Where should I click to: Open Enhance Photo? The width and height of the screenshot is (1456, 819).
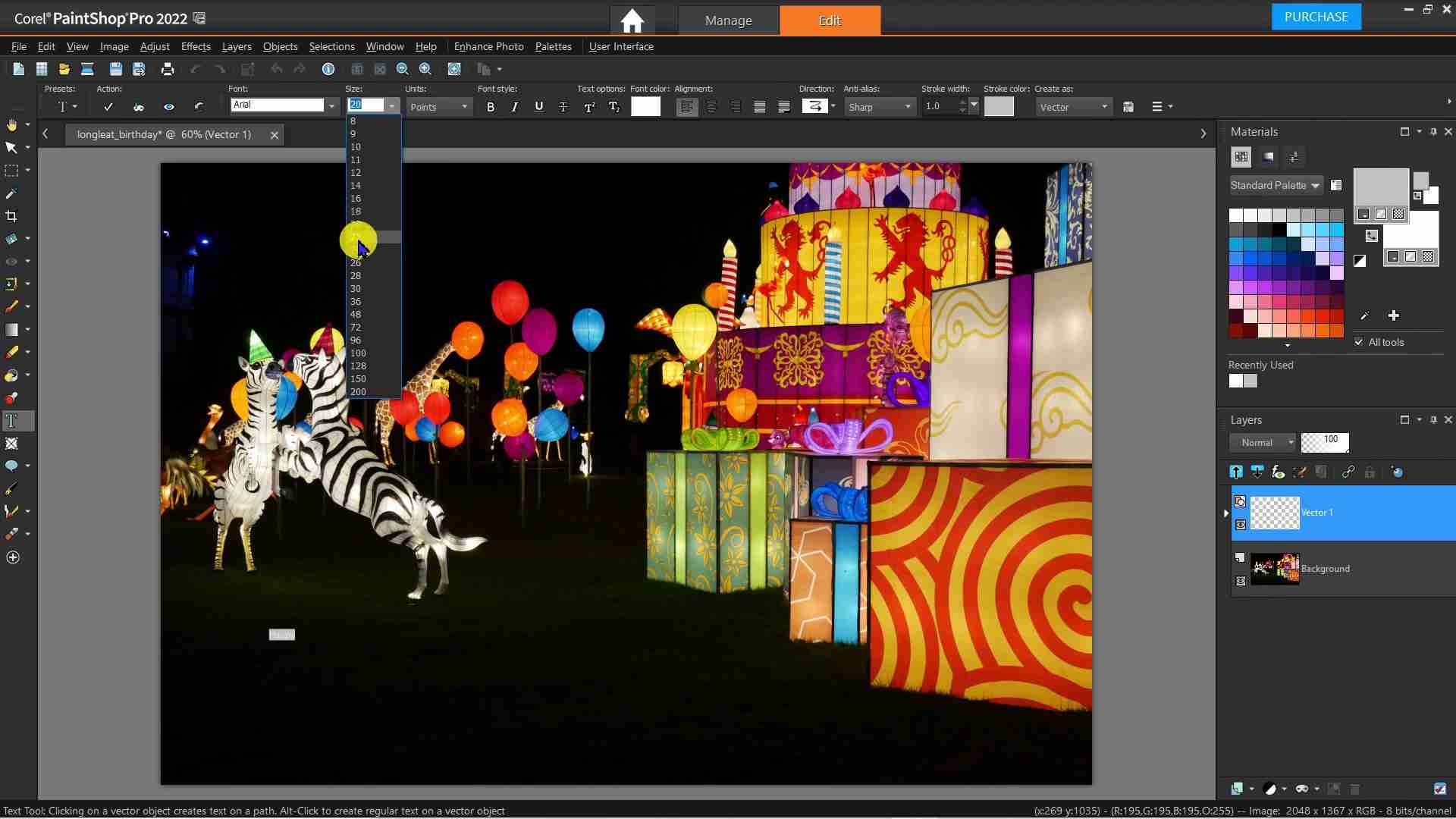coord(488,46)
